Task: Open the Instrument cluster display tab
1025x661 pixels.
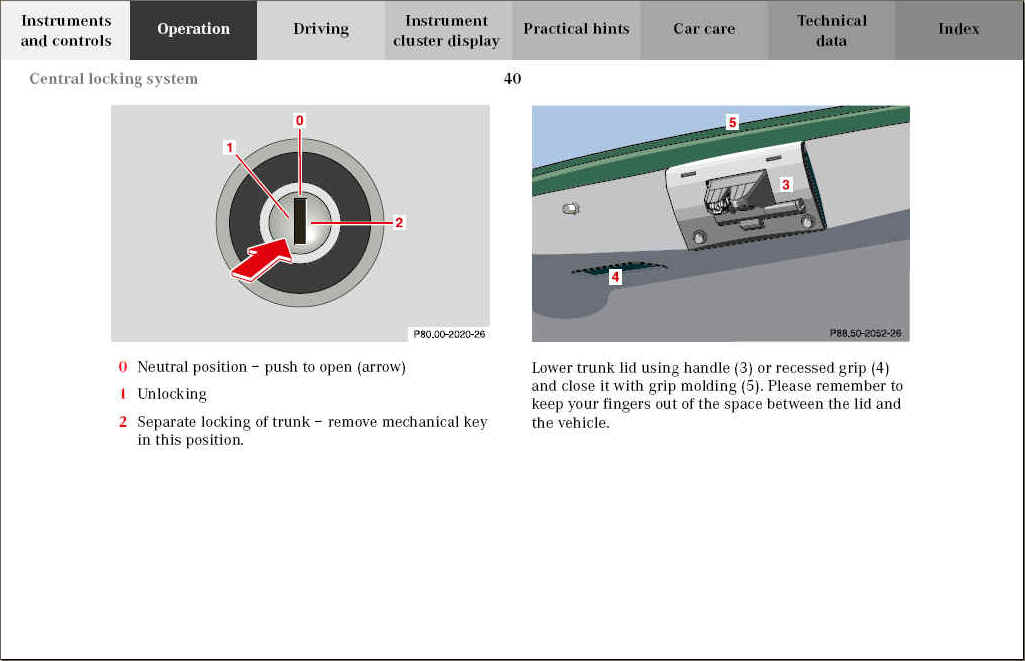Action: pos(447,30)
